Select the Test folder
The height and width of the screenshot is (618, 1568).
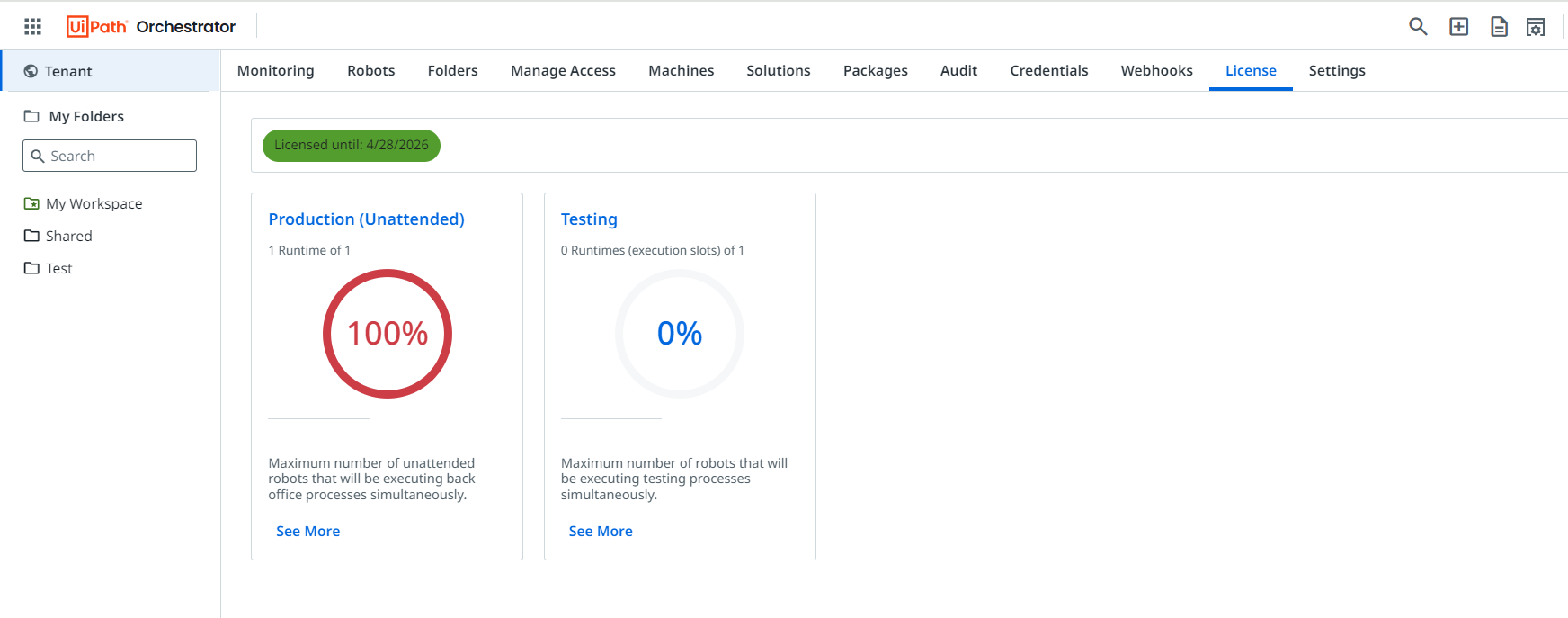click(x=58, y=268)
